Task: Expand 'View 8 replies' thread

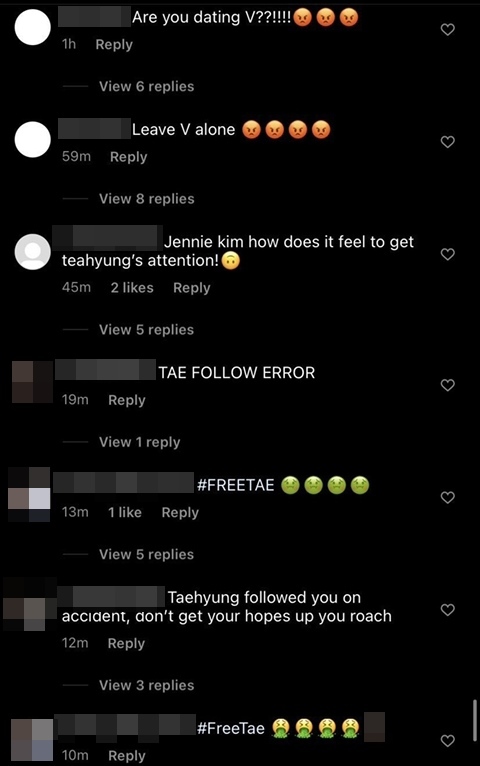Action: 146,199
